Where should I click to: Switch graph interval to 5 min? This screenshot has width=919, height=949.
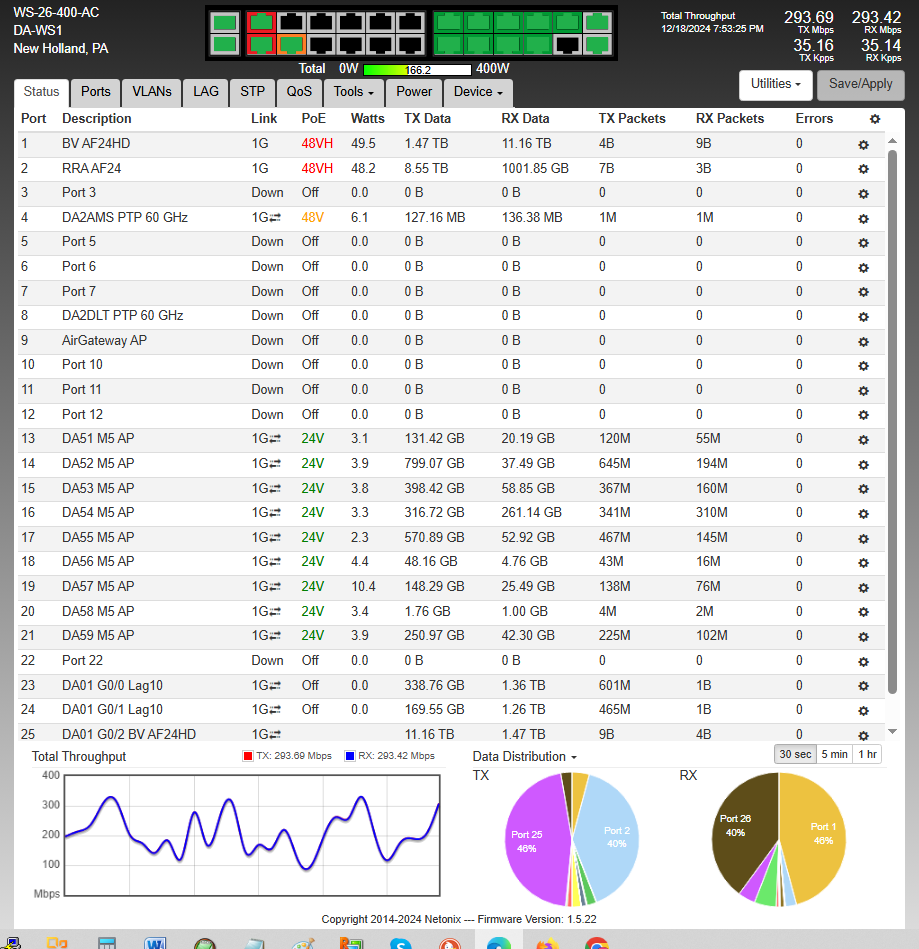(834, 755)
